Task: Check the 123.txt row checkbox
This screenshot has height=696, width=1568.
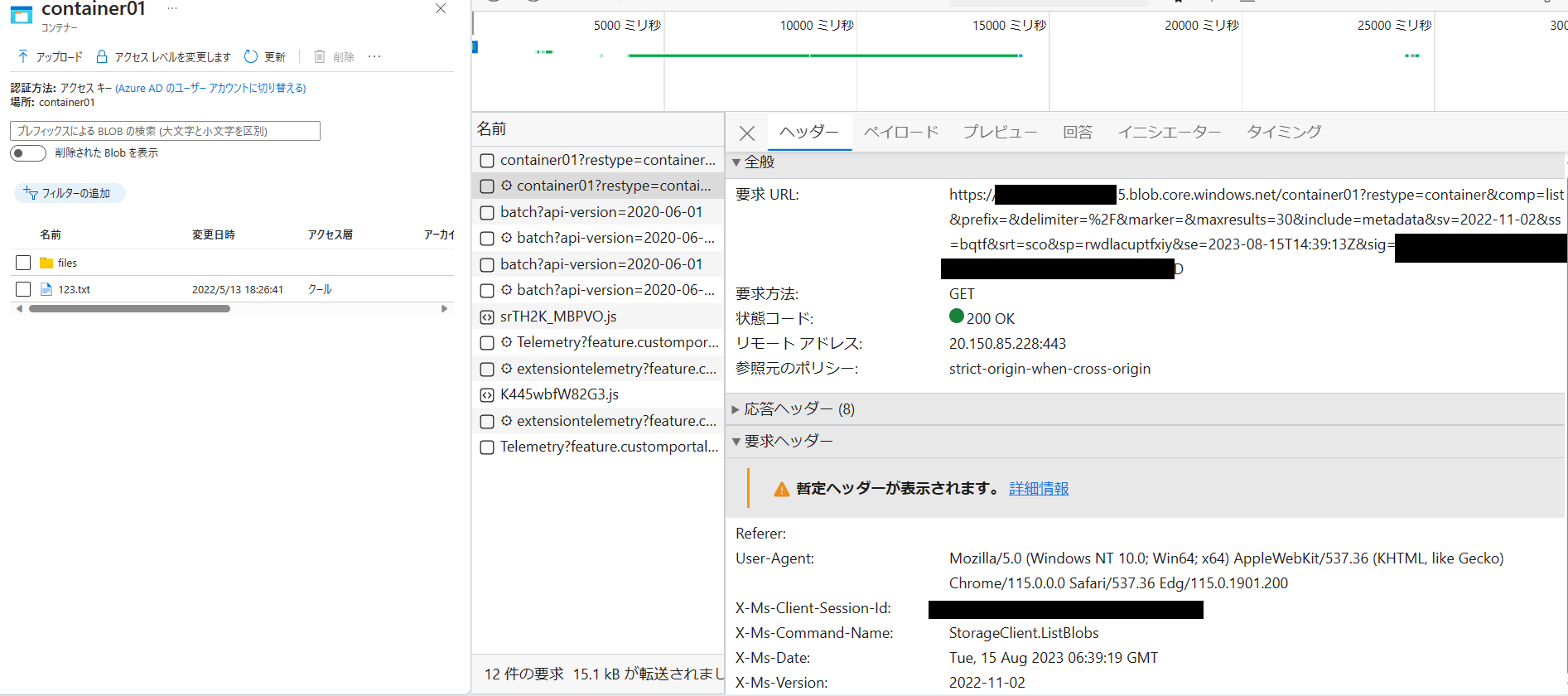Action: (x=23, y=289)
